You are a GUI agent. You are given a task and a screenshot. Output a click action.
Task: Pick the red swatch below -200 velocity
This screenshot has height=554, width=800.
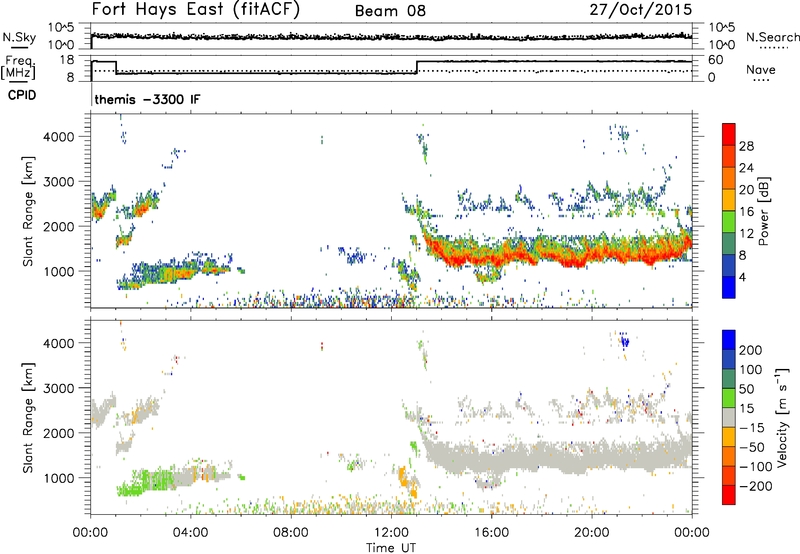[x=729, y=495]
